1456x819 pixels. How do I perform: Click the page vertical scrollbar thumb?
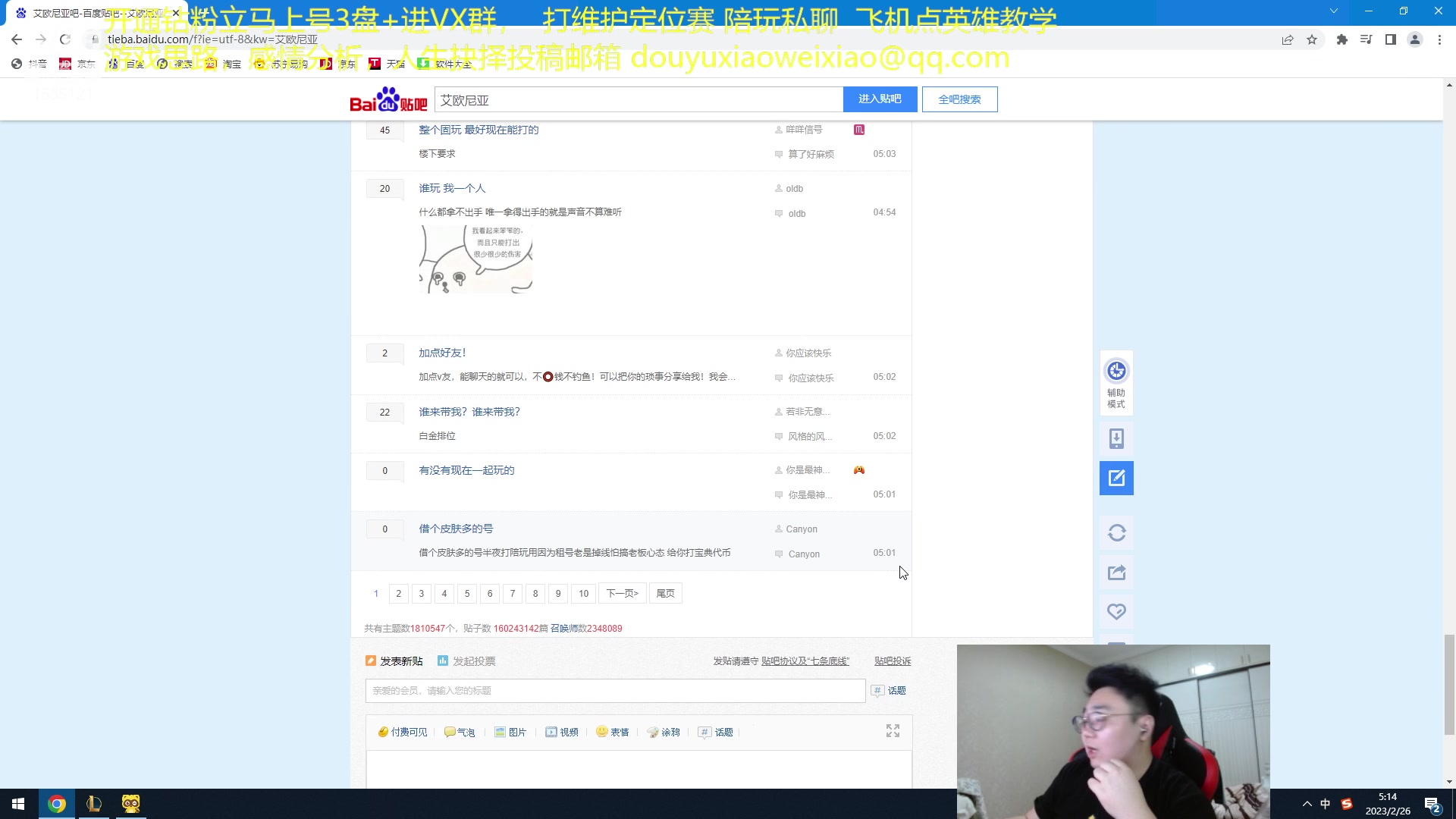pos(1449,684)
